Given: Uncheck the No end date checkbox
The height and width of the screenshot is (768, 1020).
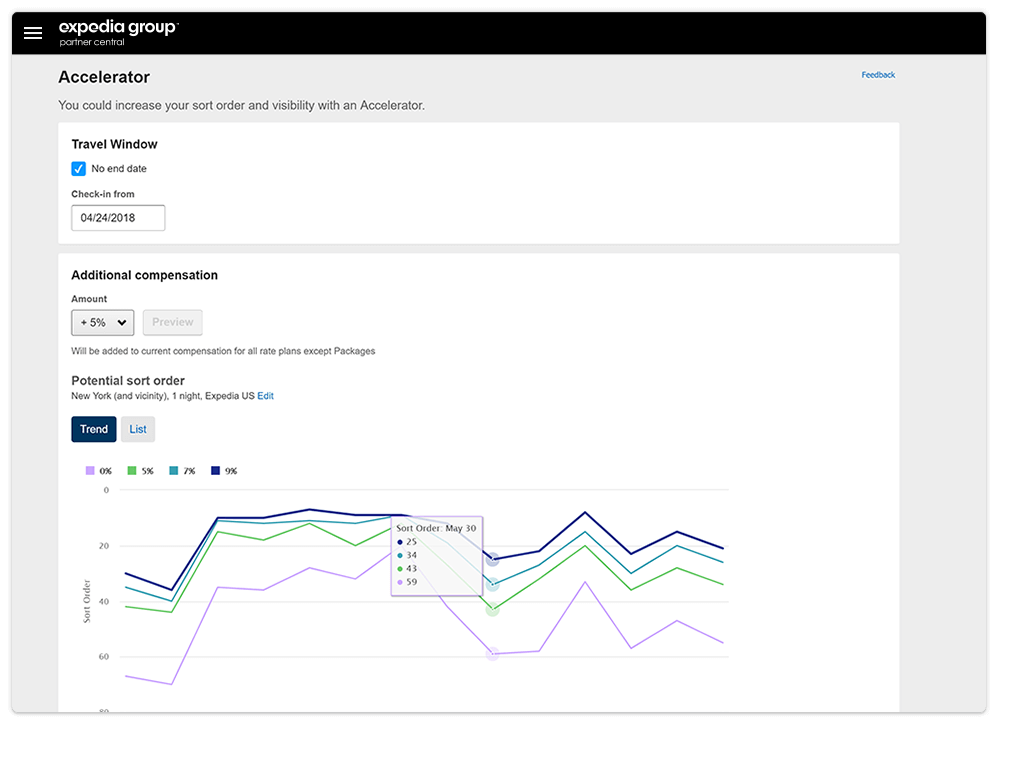Looking at the screenshot, I should pos(78,168).
